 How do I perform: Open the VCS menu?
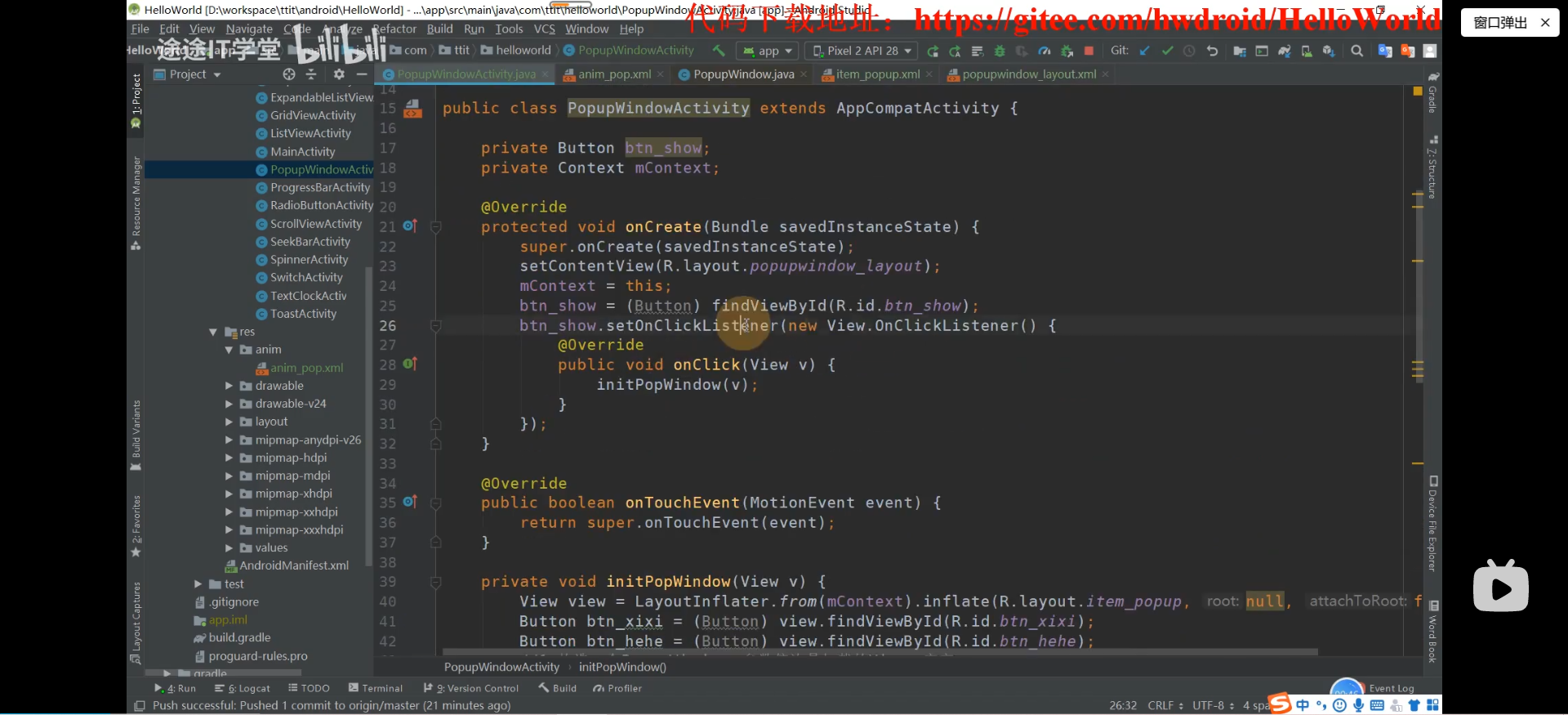(544, 29)
